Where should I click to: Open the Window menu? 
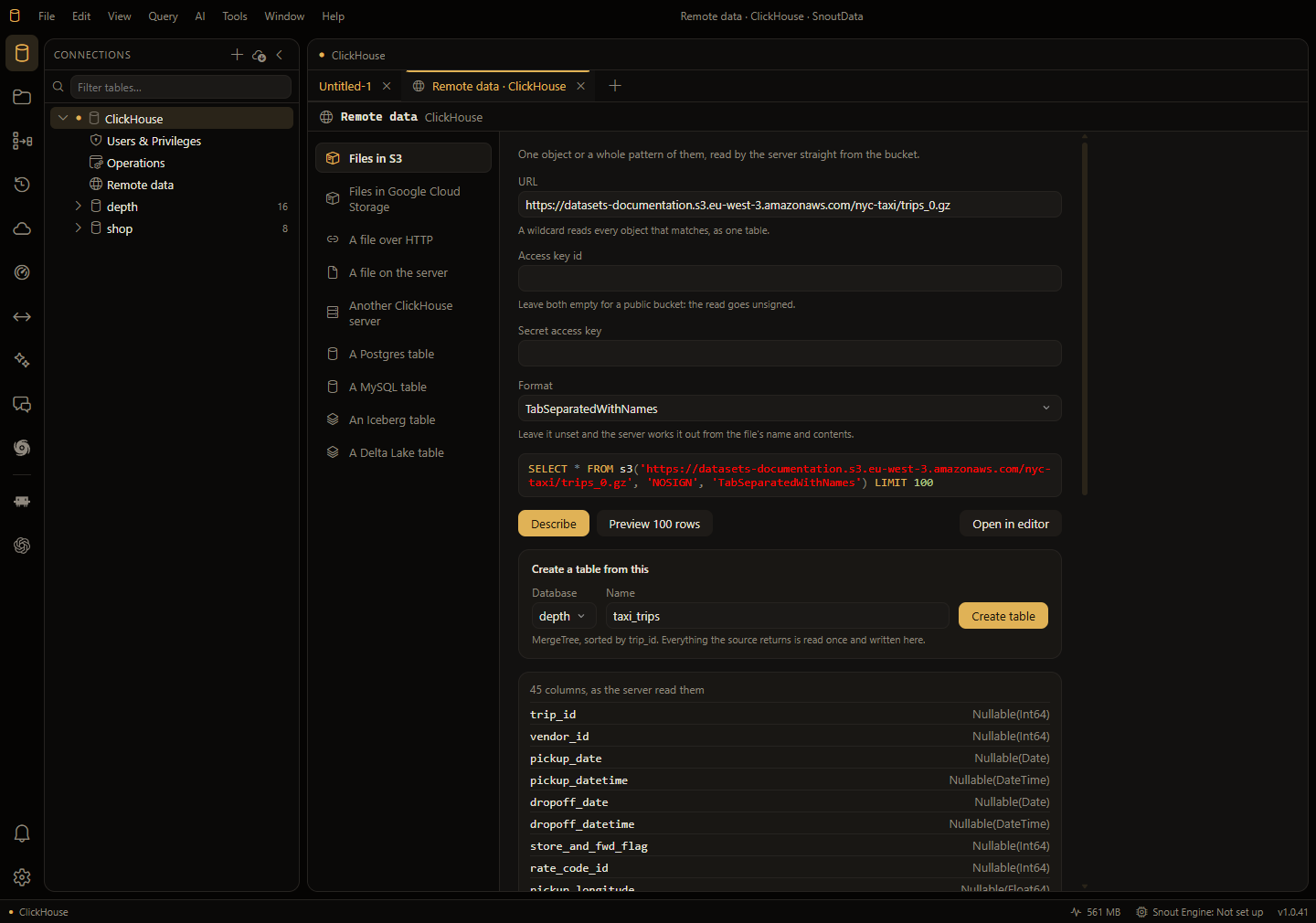(x=284, y=16)
